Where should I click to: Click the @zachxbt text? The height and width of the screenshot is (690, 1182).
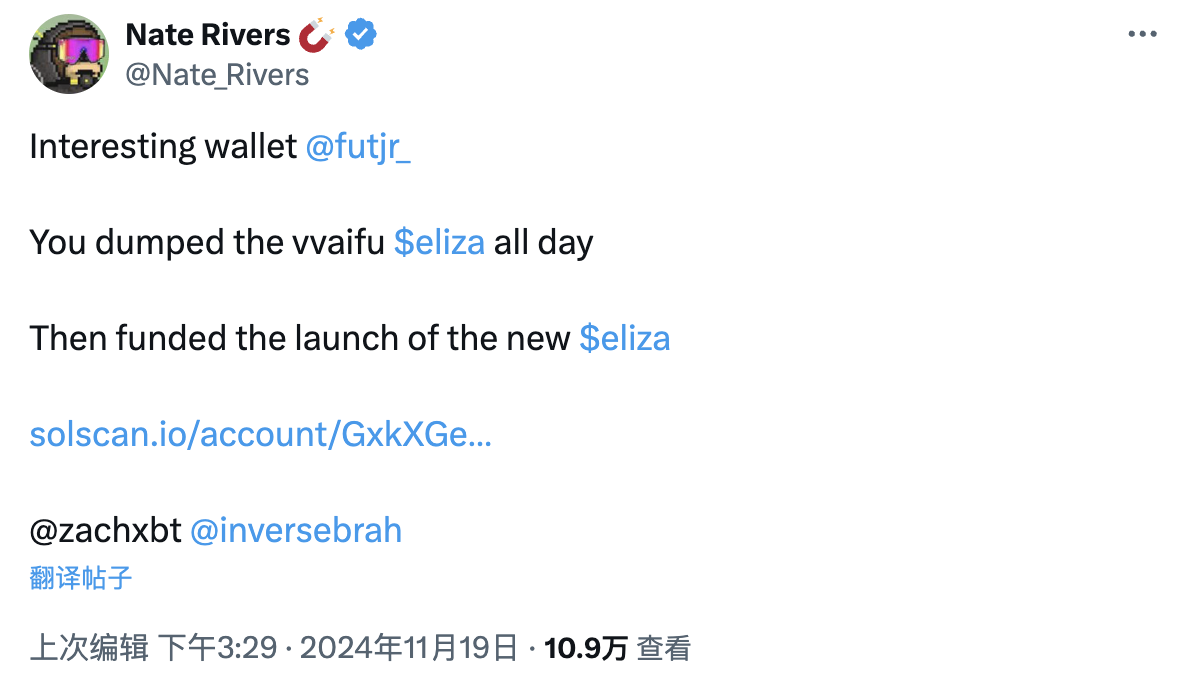[106, 530]
